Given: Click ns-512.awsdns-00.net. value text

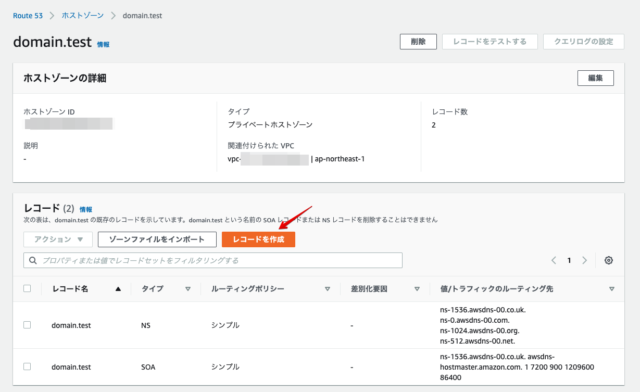Looking at the screenshot, I should [x=478, y=341].
